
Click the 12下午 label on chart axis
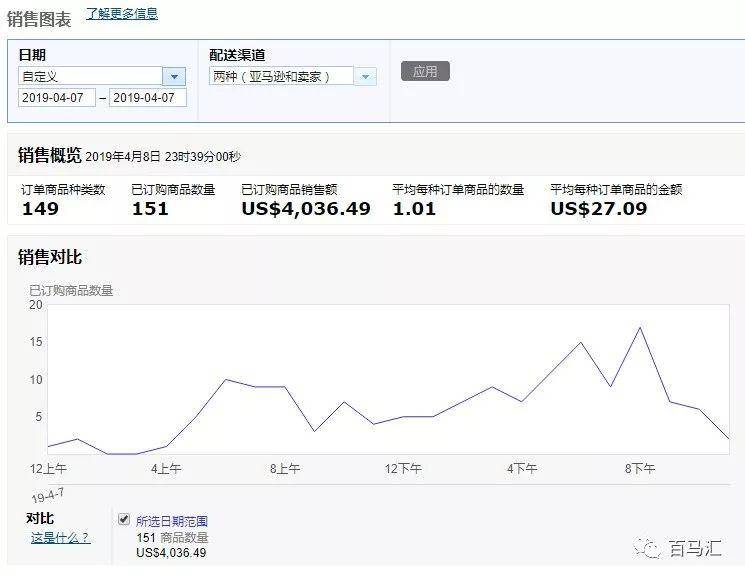pos(404,468)
